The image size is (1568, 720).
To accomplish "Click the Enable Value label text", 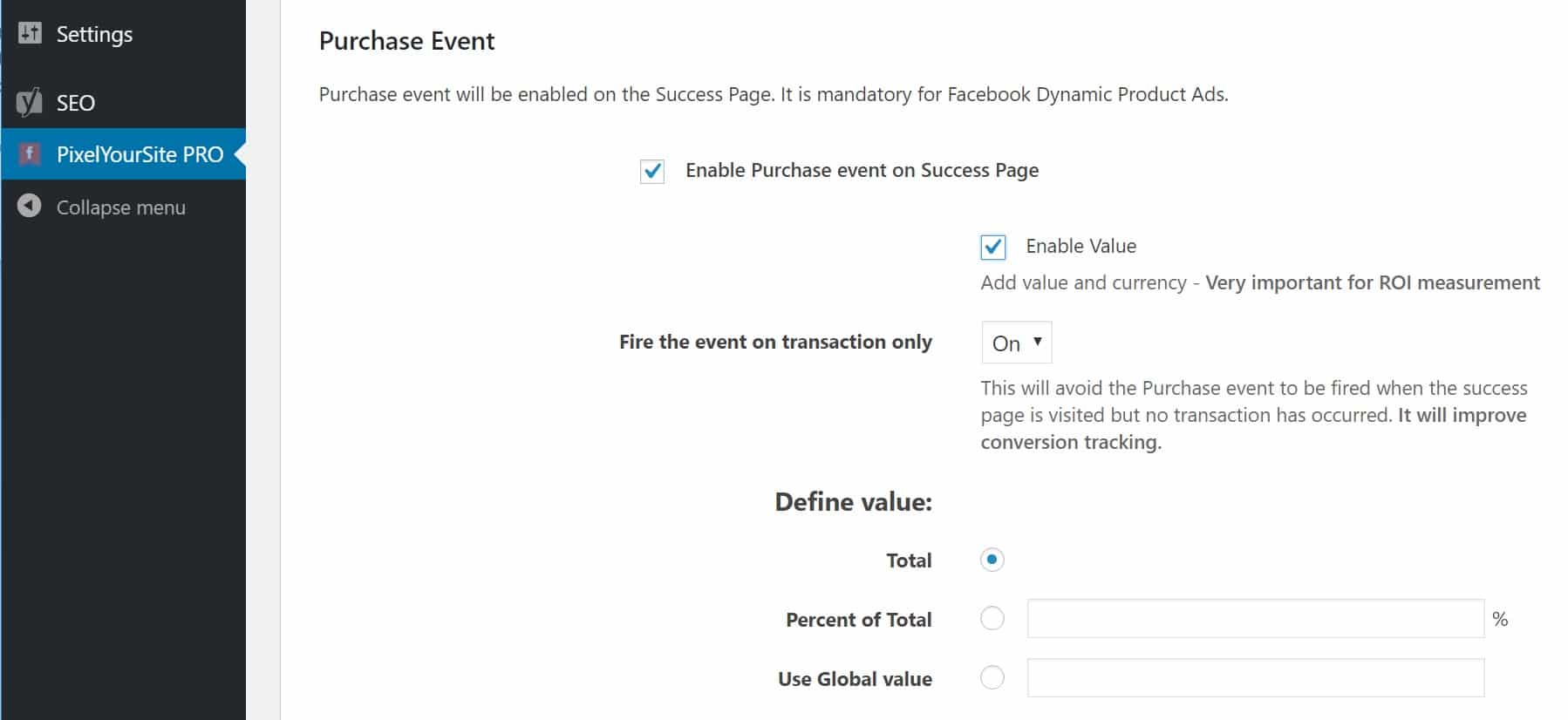I will click(1081, 247).
